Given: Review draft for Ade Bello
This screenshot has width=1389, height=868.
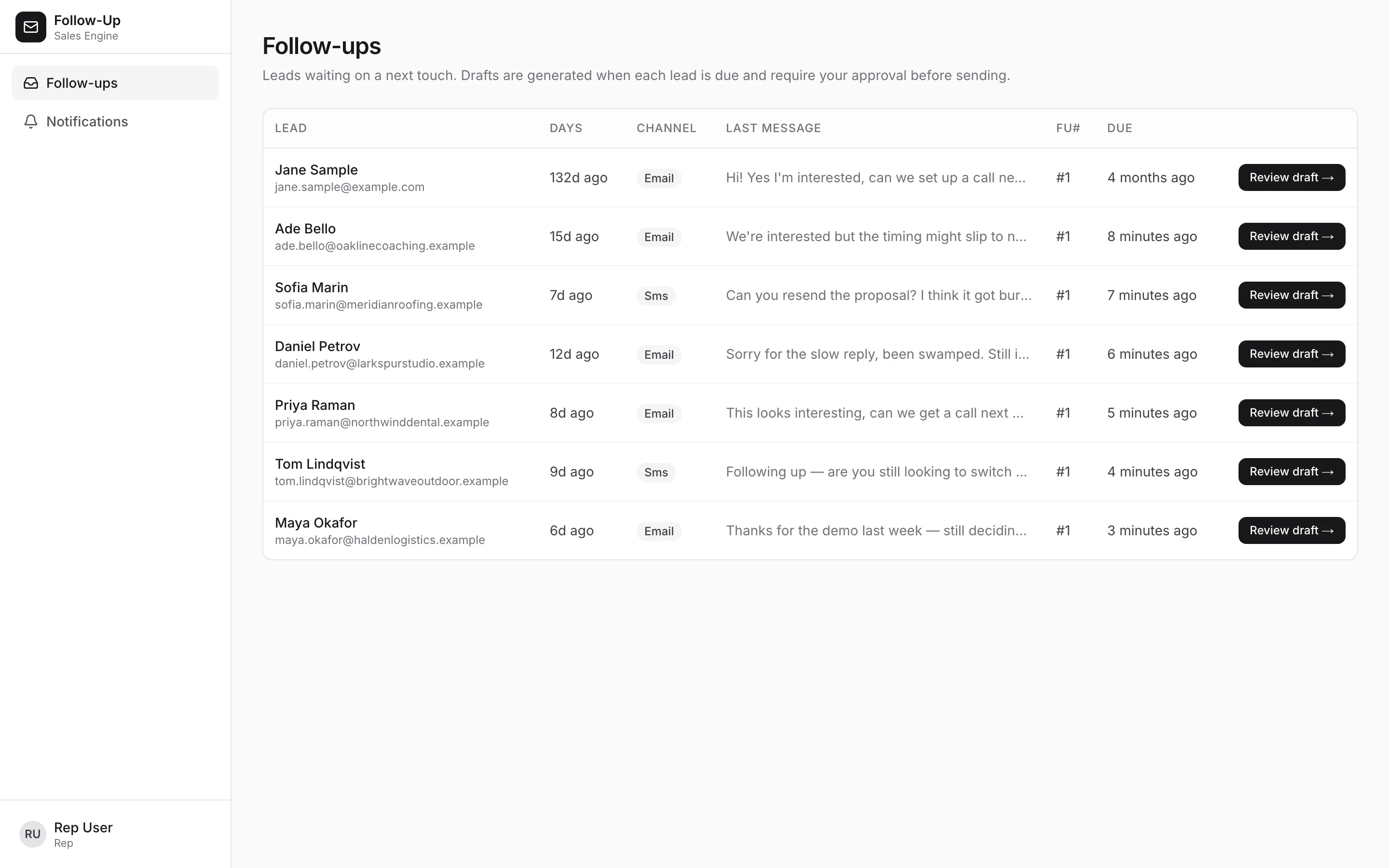Looking at the screenshot, I should pyautogui.click(x=1292, y=236).
